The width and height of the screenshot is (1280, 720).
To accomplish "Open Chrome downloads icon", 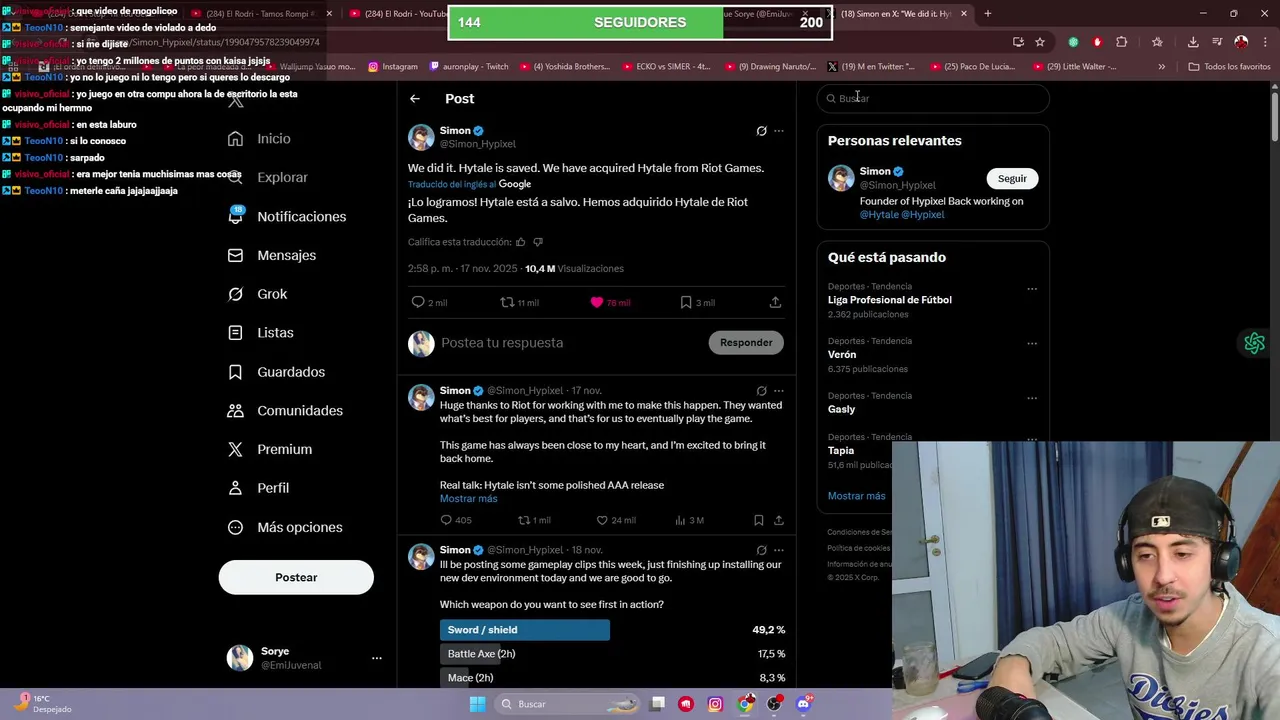I will pos(1193,42).
